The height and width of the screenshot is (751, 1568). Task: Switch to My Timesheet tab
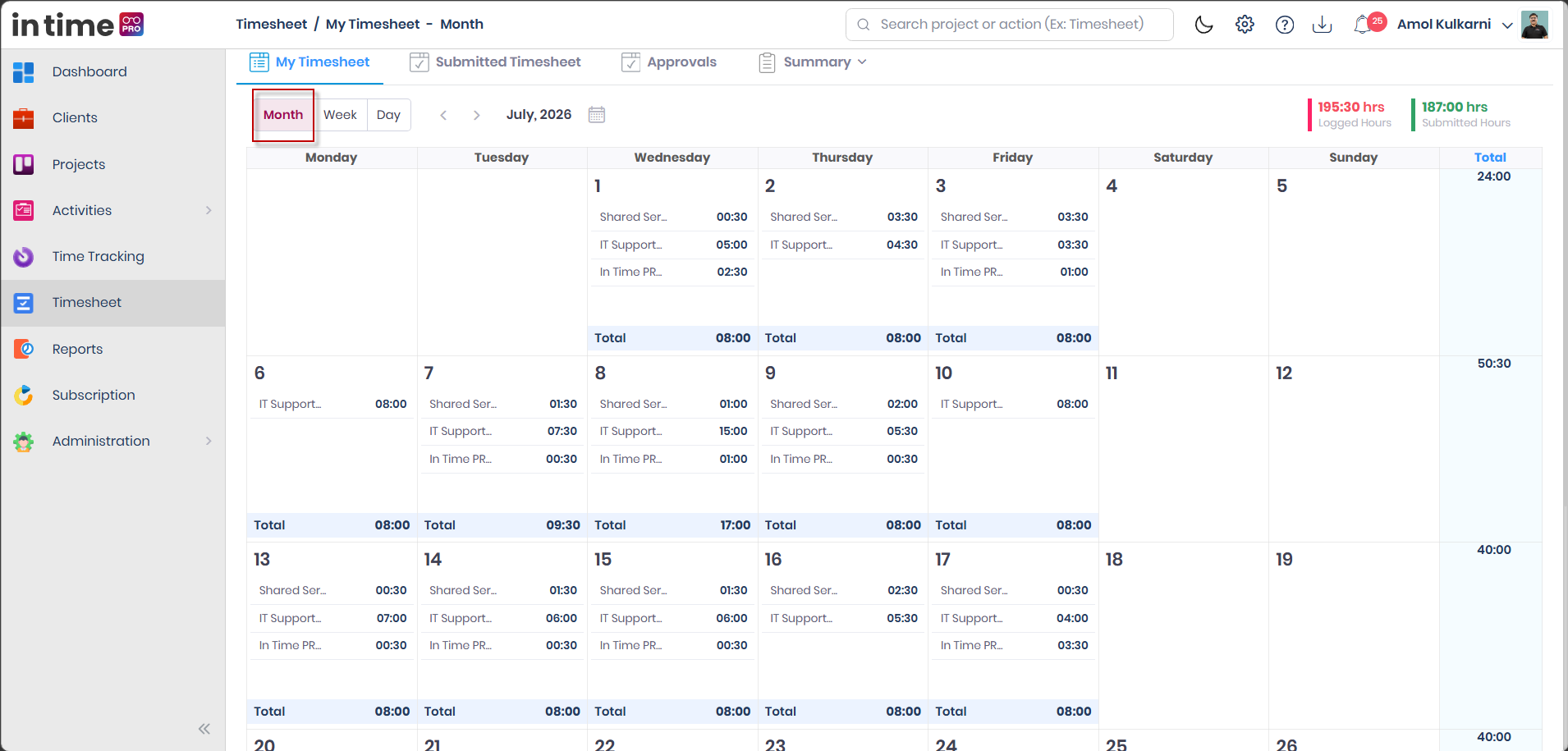309,62
